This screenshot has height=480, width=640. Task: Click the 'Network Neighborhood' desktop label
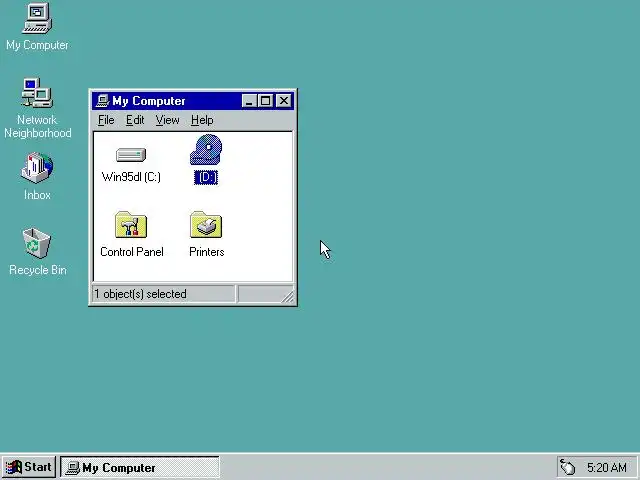(38, 127)
